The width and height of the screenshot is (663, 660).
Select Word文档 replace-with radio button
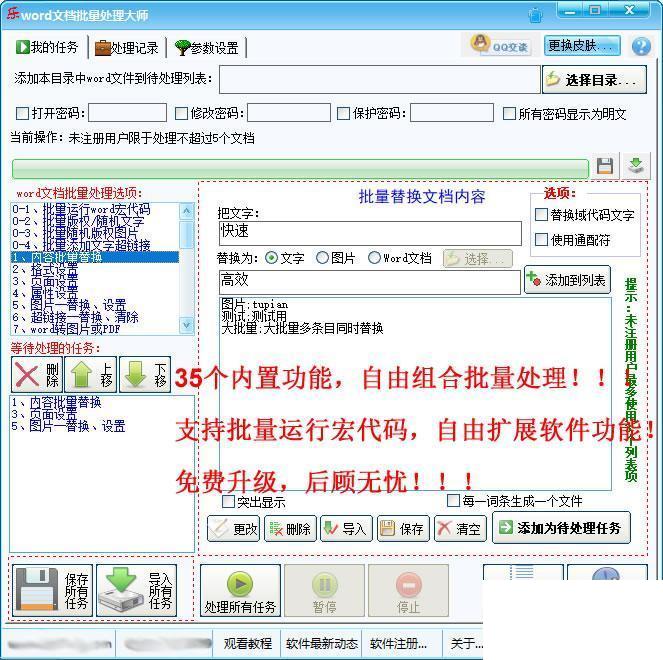[x=374, y=258]
